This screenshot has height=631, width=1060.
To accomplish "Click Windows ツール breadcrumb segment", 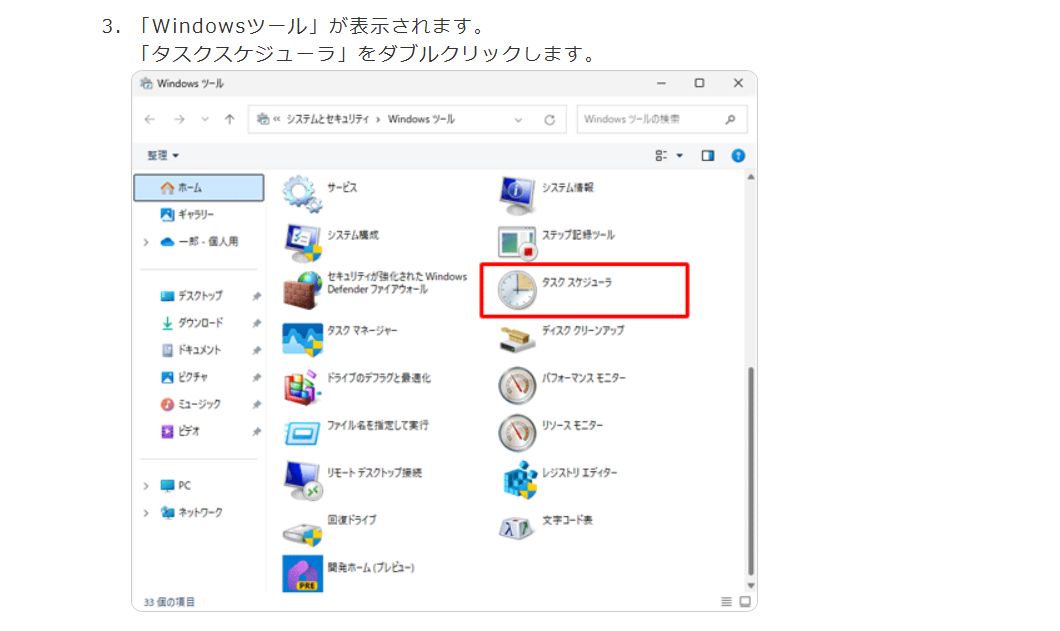I will tap(421, 120).
